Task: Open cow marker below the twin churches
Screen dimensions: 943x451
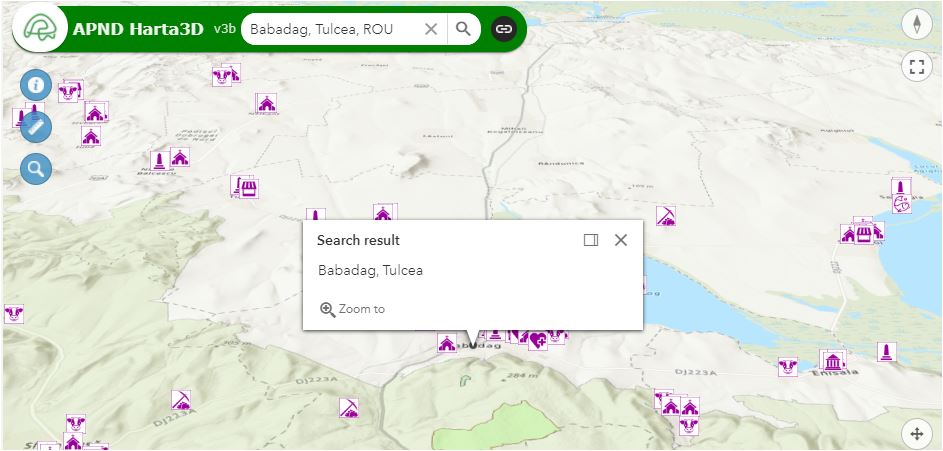Action: tap(689, 426)
